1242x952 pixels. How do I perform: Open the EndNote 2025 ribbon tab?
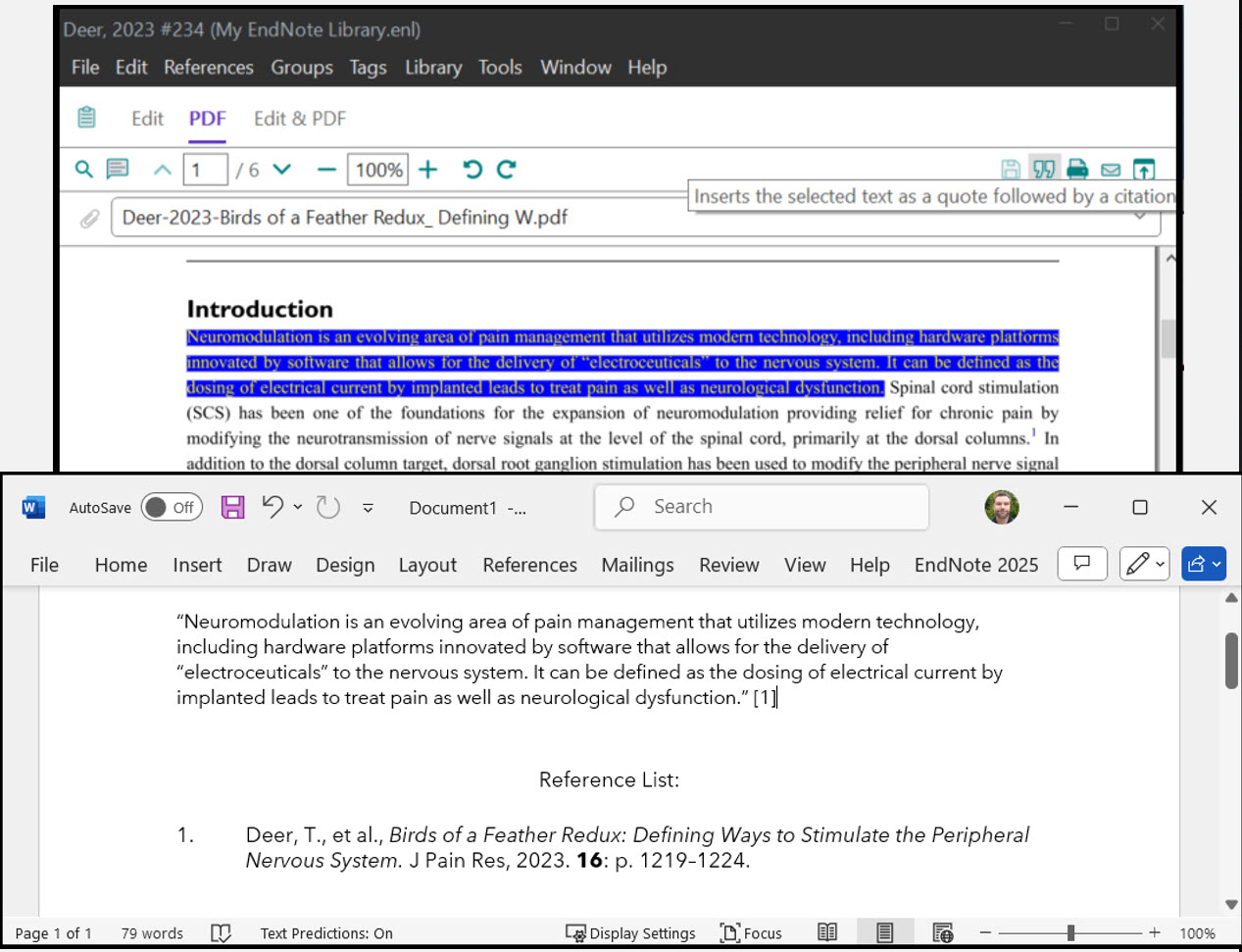(x=975, y=565)
